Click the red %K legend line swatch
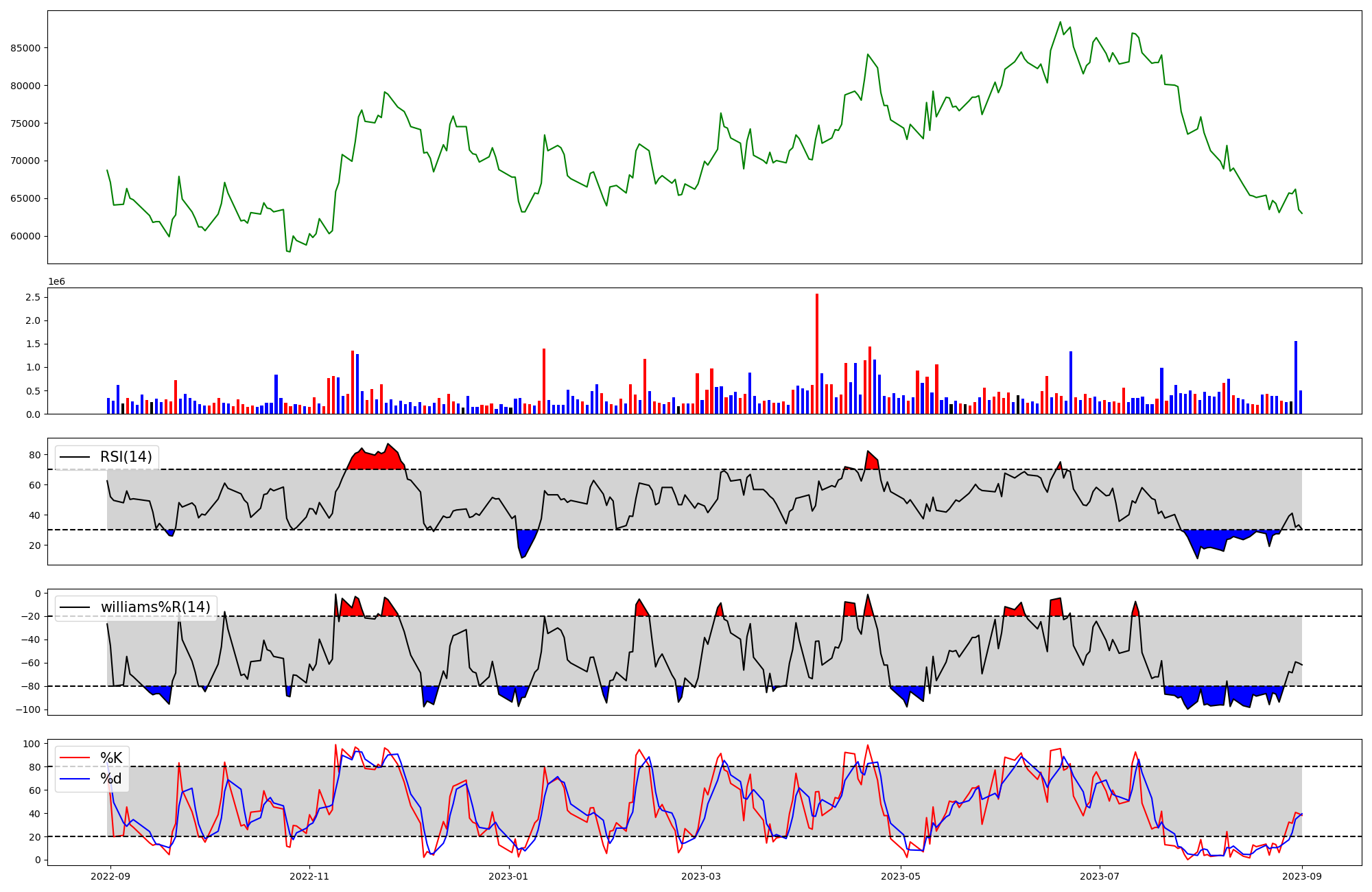 (x=75, y=758)
